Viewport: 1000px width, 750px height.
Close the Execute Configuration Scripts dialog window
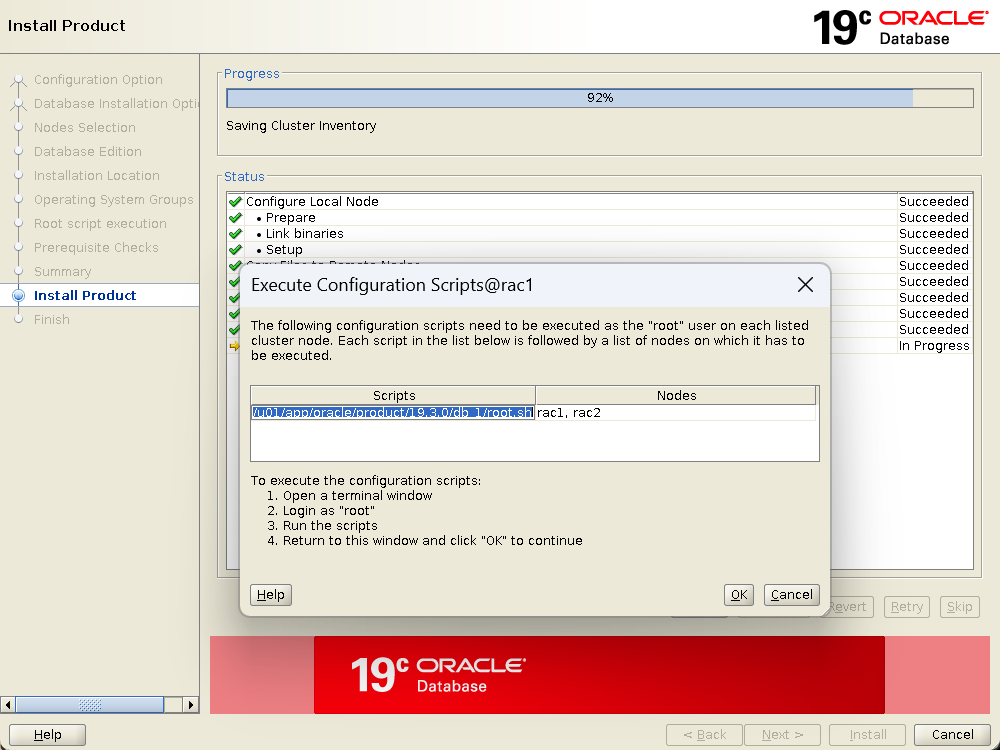[805, 285]
